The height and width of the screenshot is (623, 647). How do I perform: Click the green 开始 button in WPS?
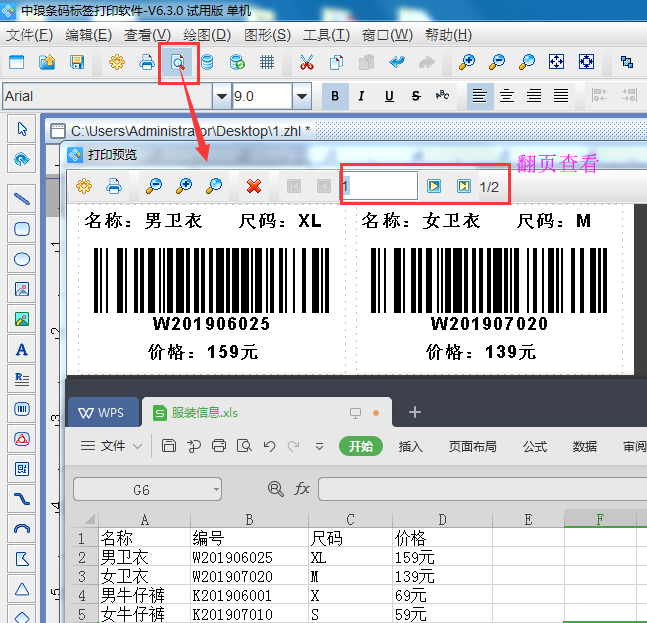360,446
